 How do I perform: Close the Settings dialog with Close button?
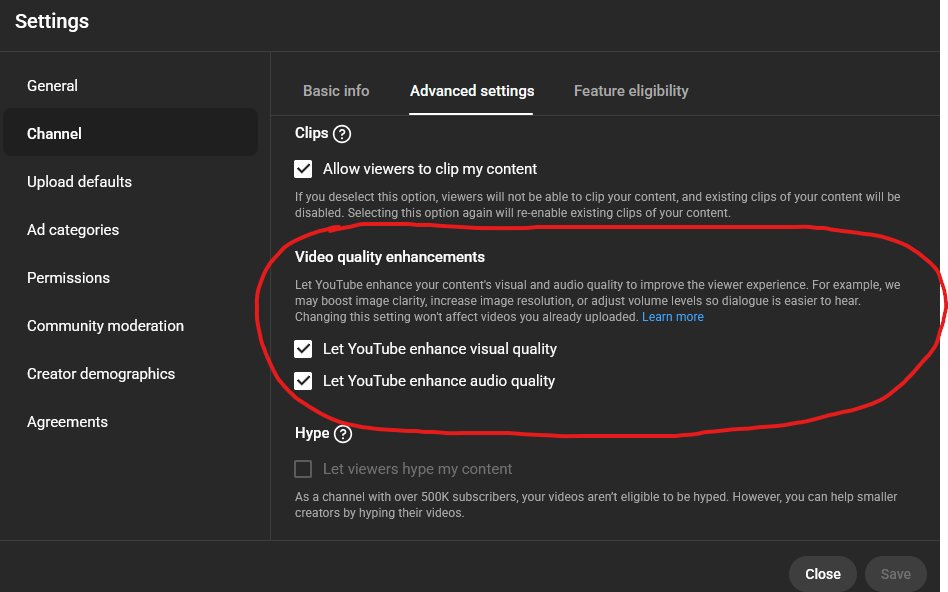pos(822,574)
